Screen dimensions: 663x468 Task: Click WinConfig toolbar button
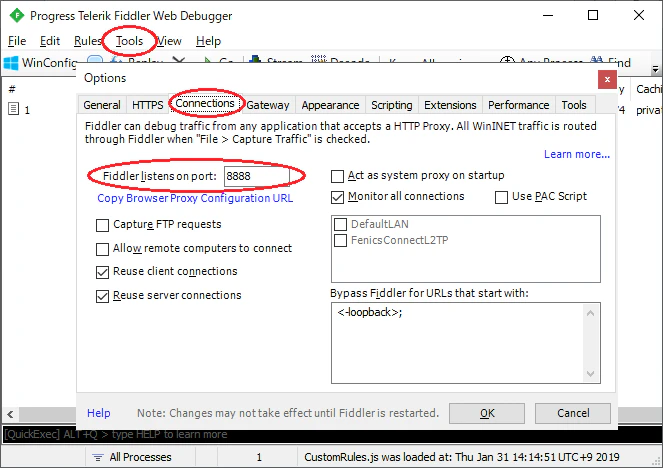click(40, 63)
